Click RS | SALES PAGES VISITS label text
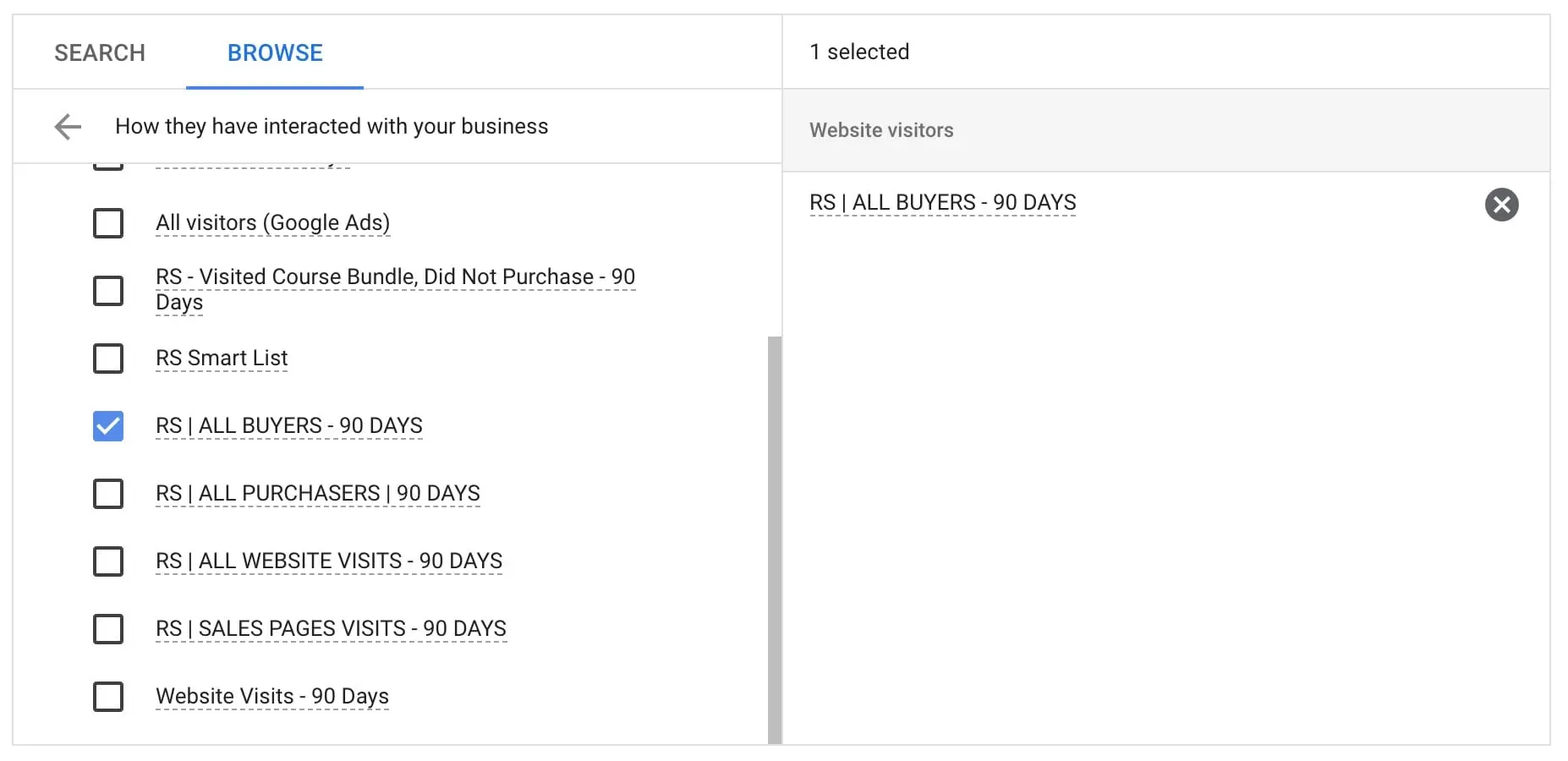 [x=331, y=629]
